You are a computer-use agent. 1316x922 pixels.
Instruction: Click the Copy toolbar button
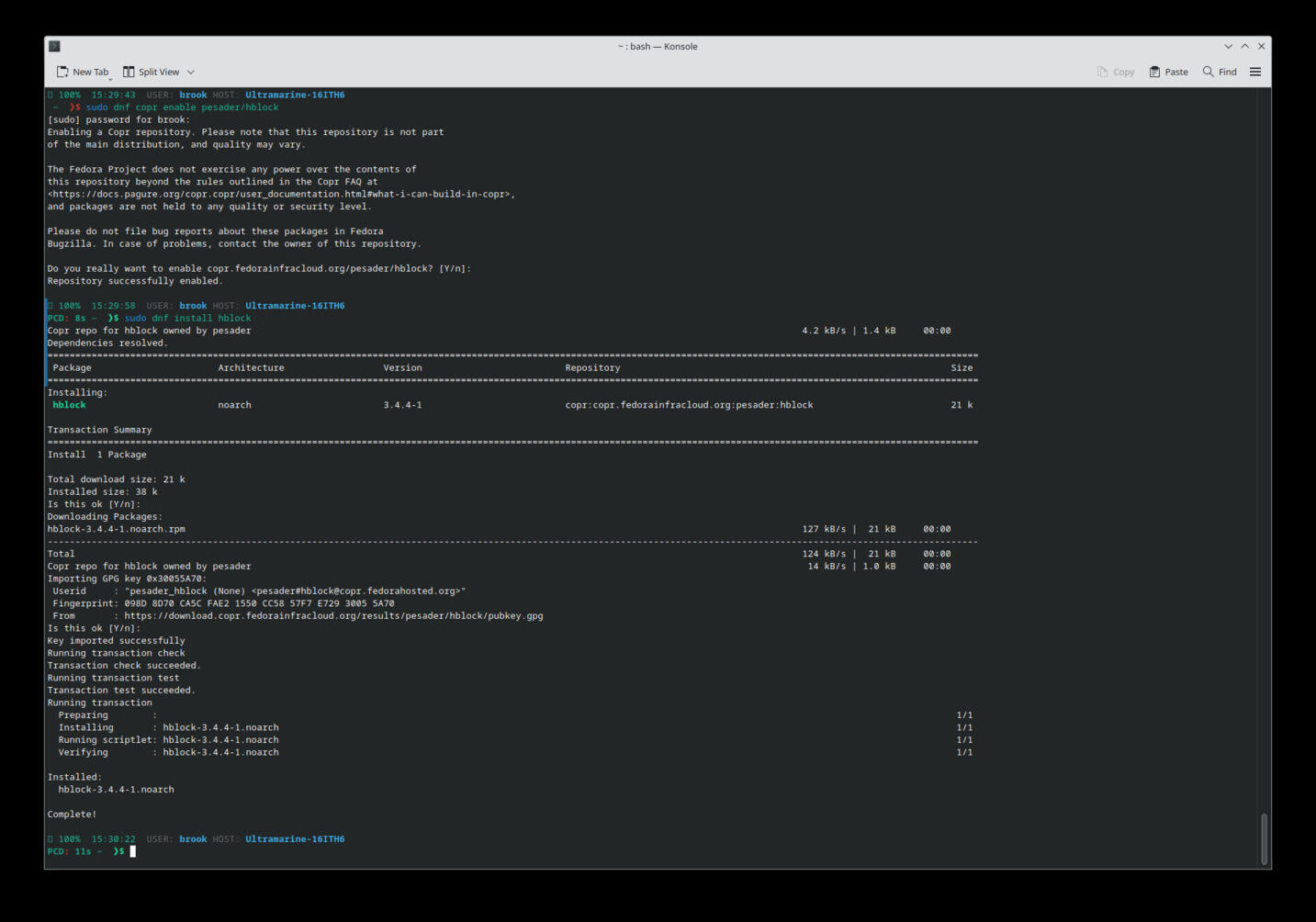(x=1116, y=72)
